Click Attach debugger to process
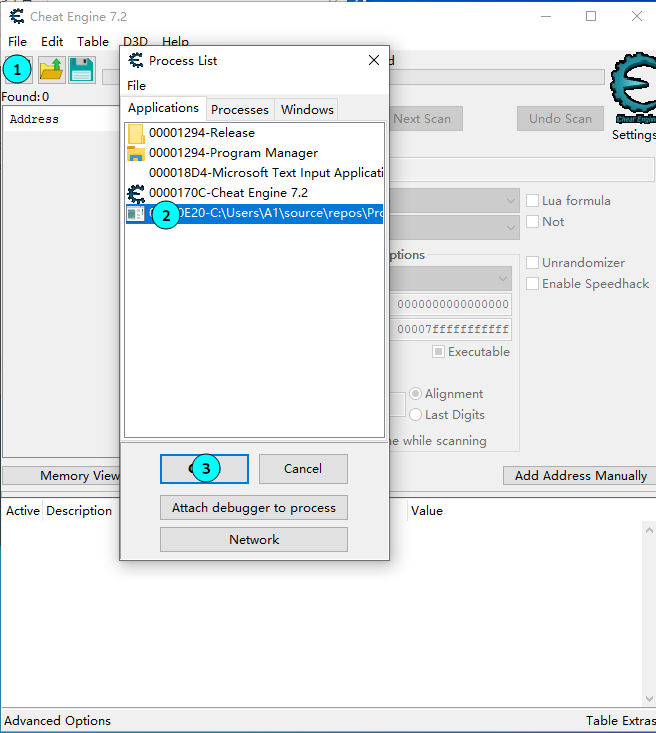Image resolution: width=656 pixels, height=733 pixels. [x=254, y=508]
